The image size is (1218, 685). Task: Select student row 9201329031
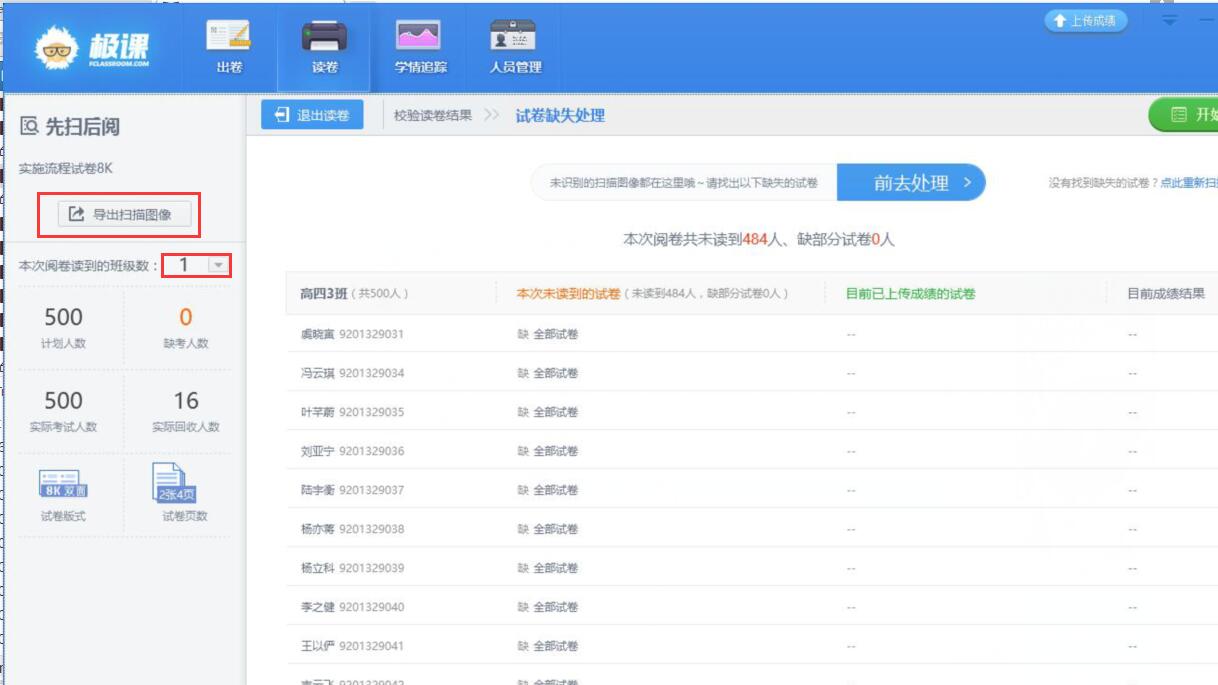[752, 334]
